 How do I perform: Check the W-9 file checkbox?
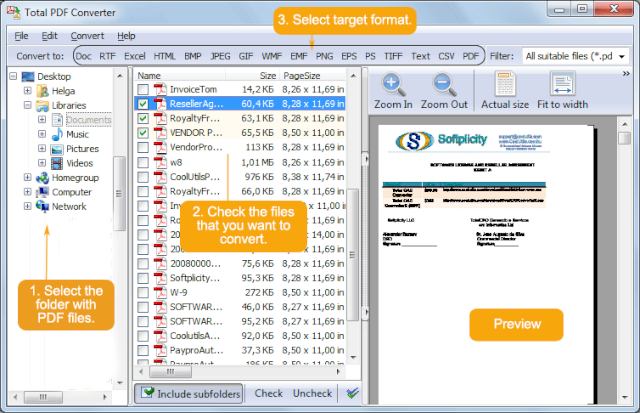point(143,293)
